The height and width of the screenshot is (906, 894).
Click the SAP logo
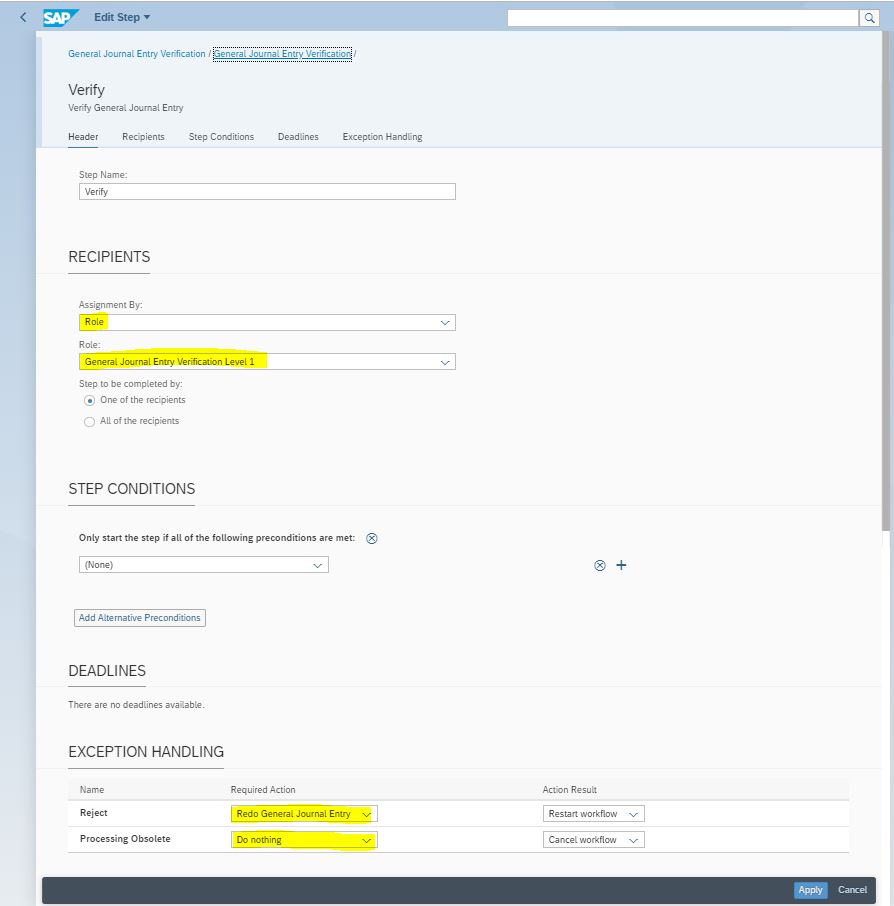pos(61,17)
